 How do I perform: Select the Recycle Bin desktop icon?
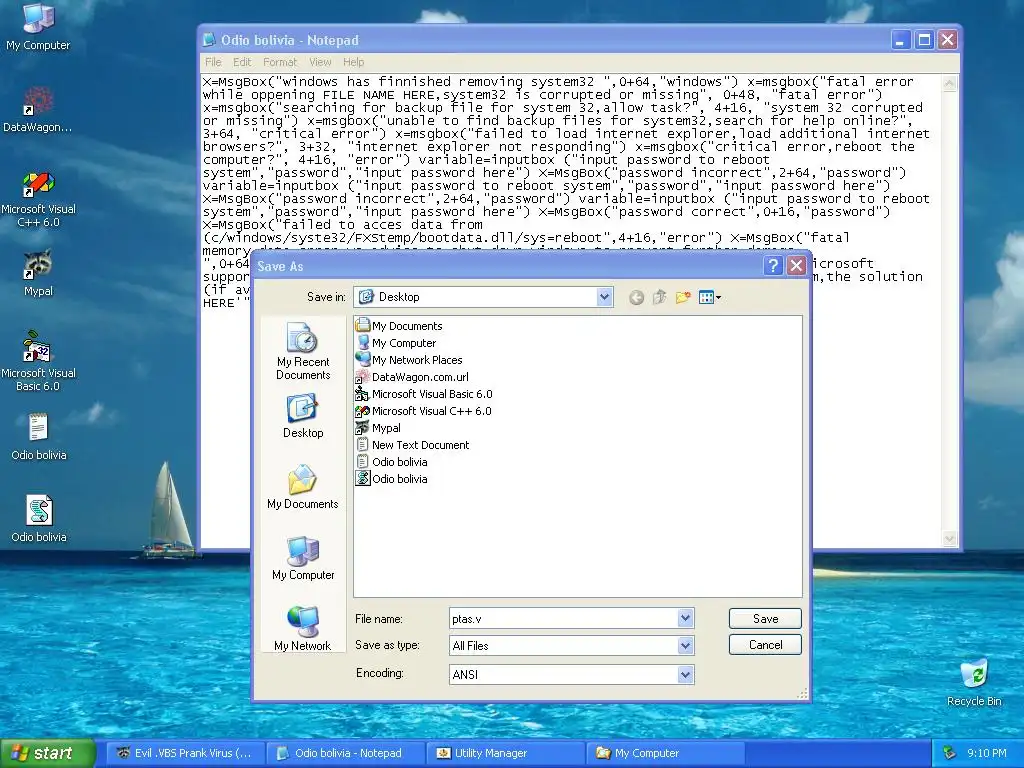tap(974, 682)
